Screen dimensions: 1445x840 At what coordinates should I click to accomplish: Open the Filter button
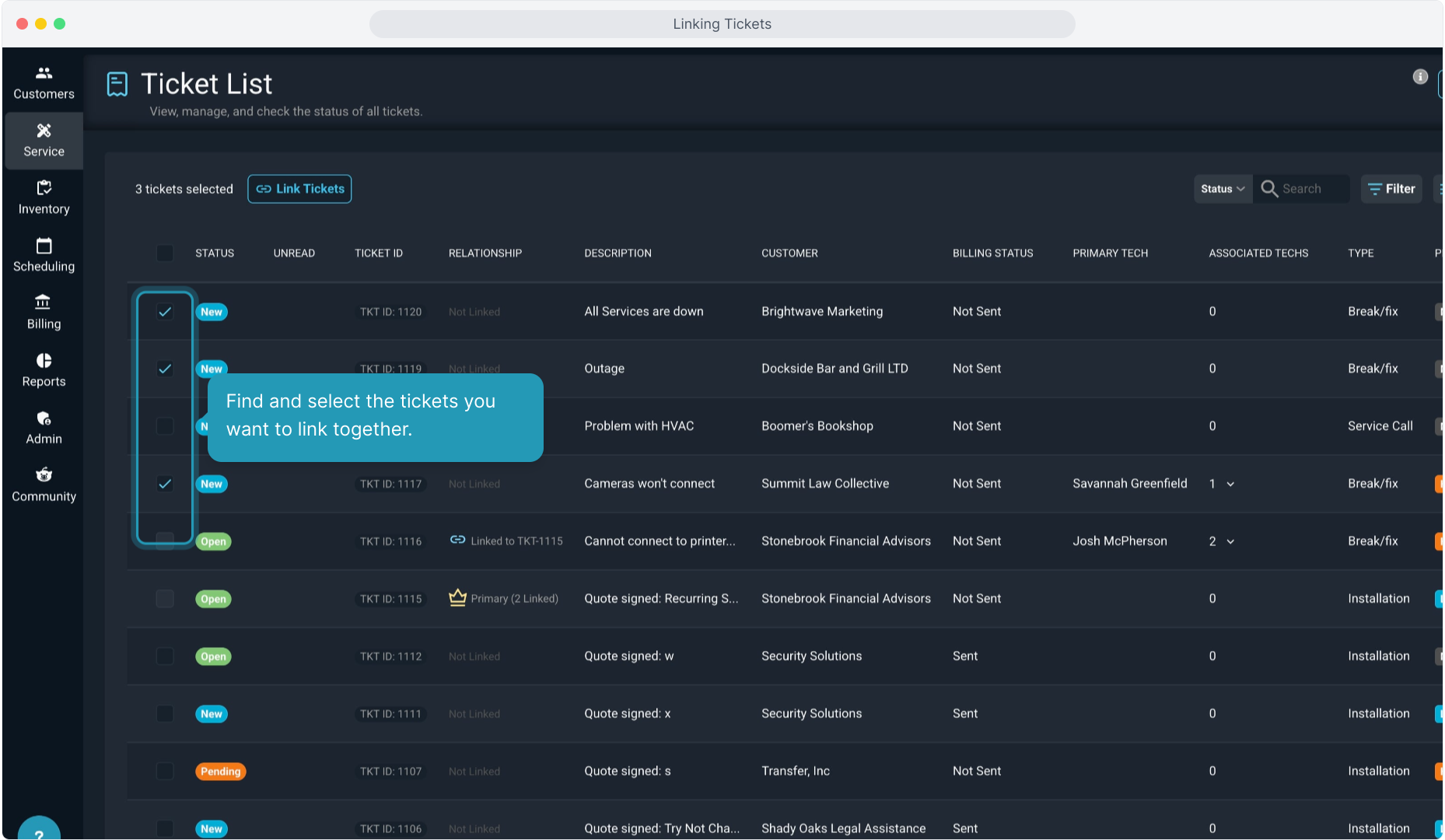tap(1391, 189)
